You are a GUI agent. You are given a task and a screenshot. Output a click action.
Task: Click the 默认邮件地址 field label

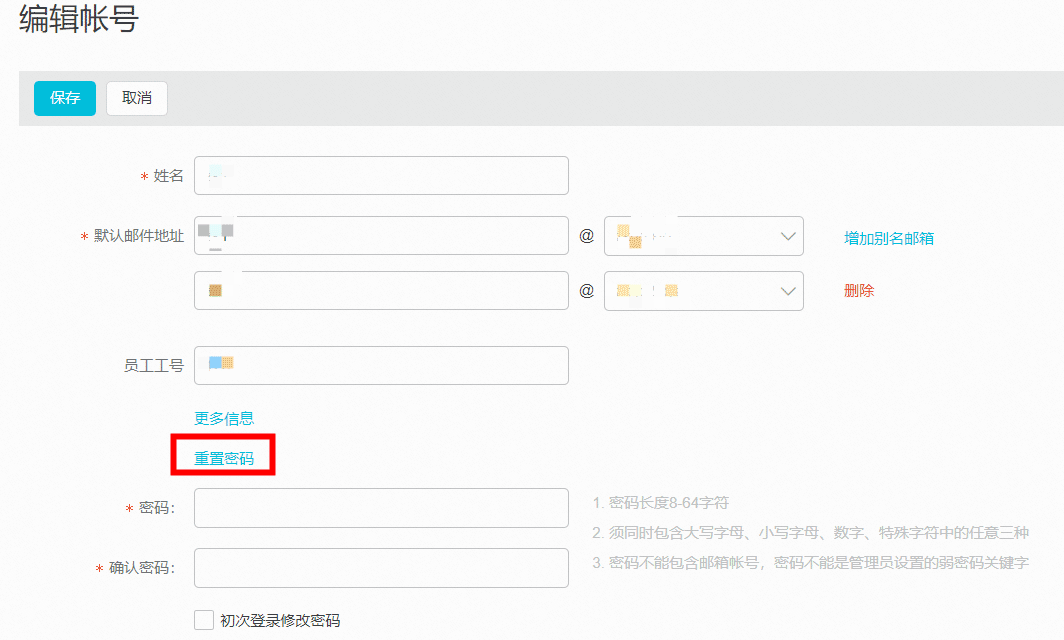click(139, 237)
